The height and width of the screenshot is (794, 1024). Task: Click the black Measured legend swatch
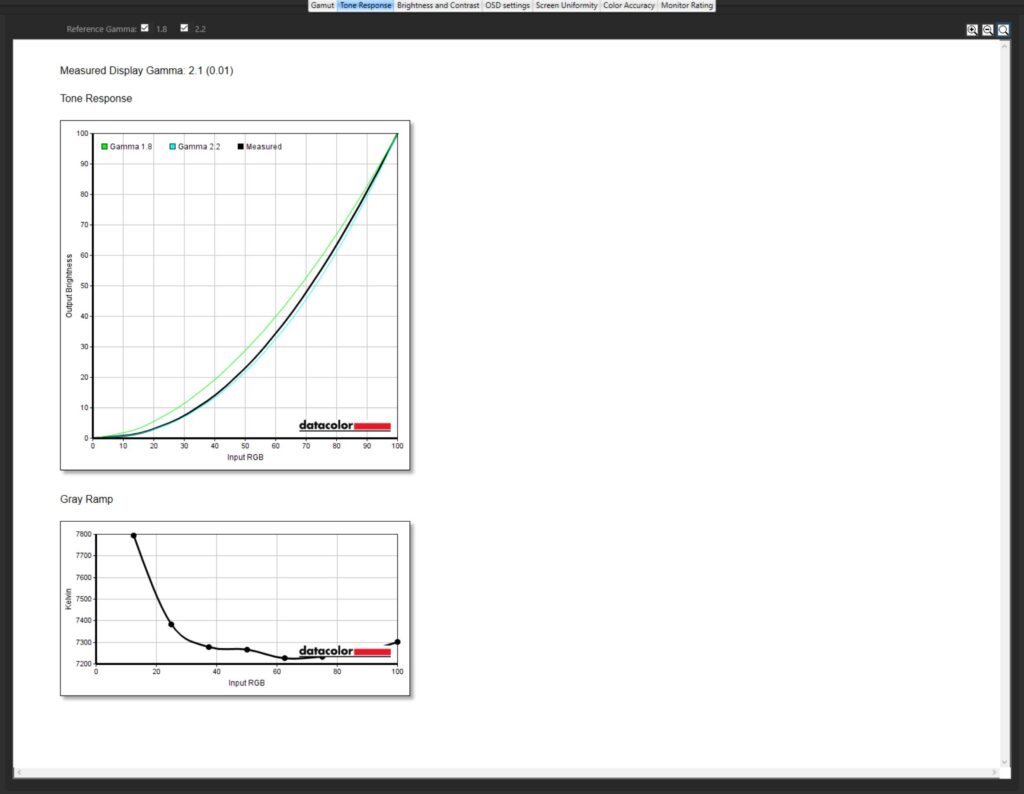pos(241,147)
